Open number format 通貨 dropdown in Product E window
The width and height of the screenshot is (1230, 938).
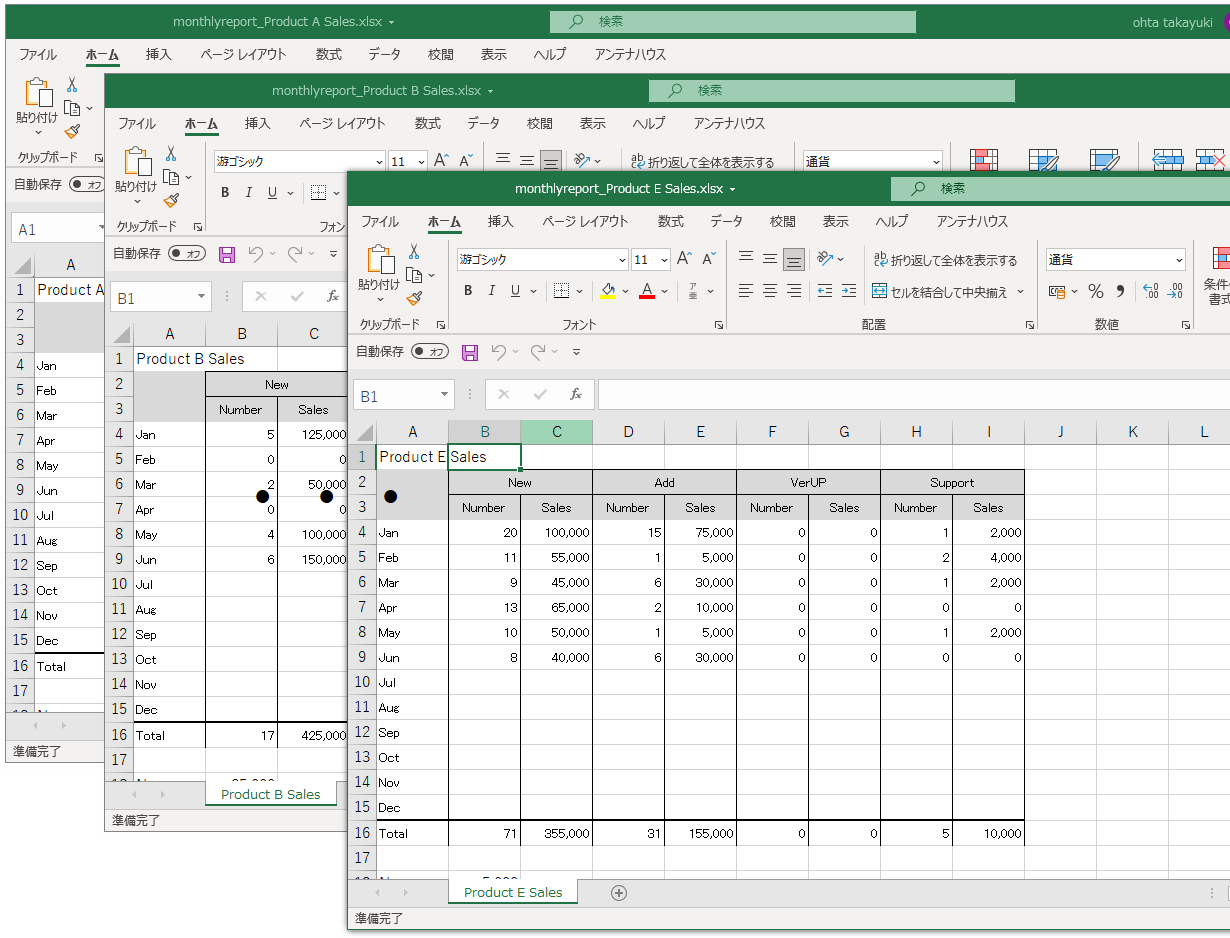pyautogui.click(x=1179, y=260)
